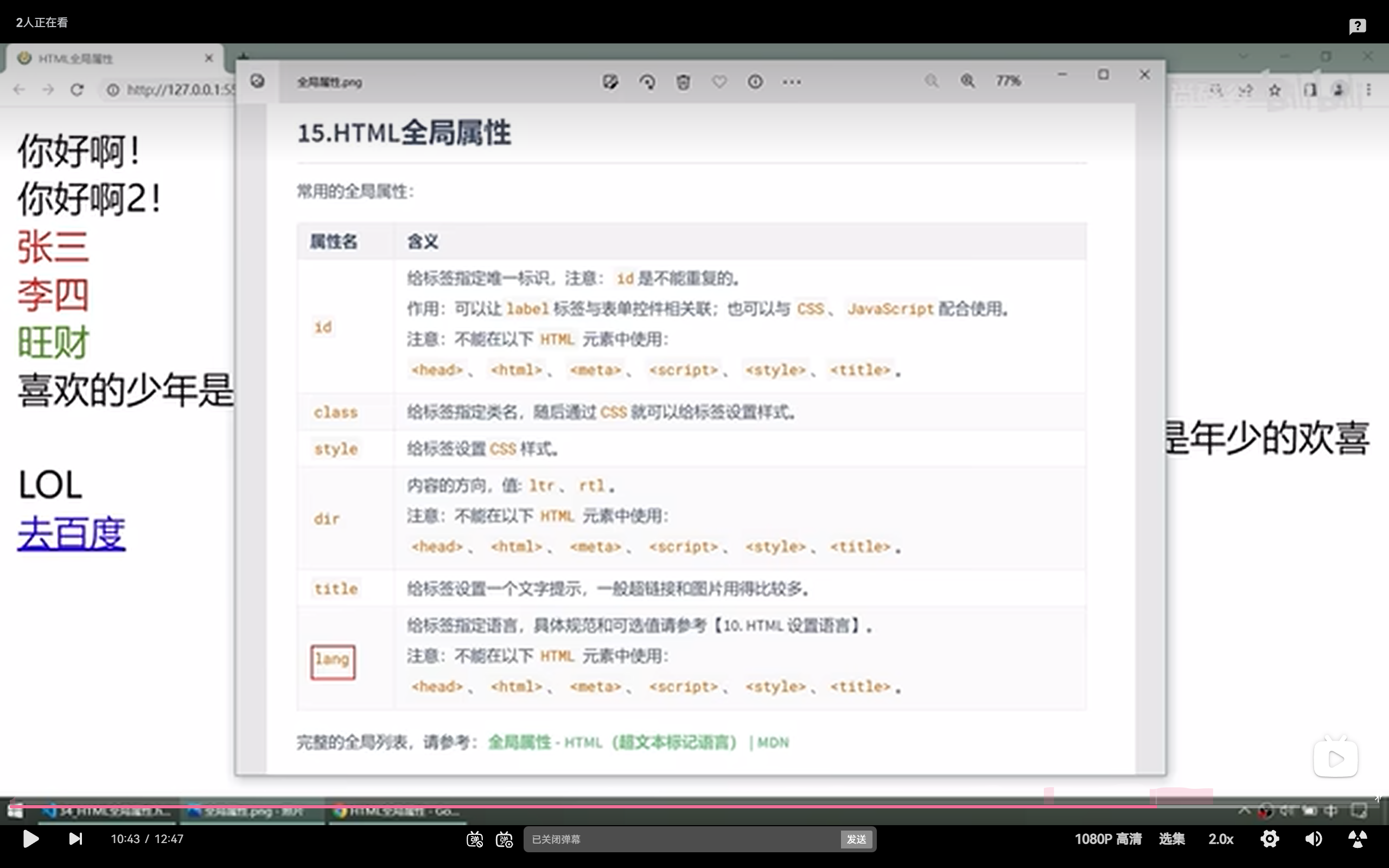Play the next video
The image size is (1389, 868).
click(x=75, y=839)
